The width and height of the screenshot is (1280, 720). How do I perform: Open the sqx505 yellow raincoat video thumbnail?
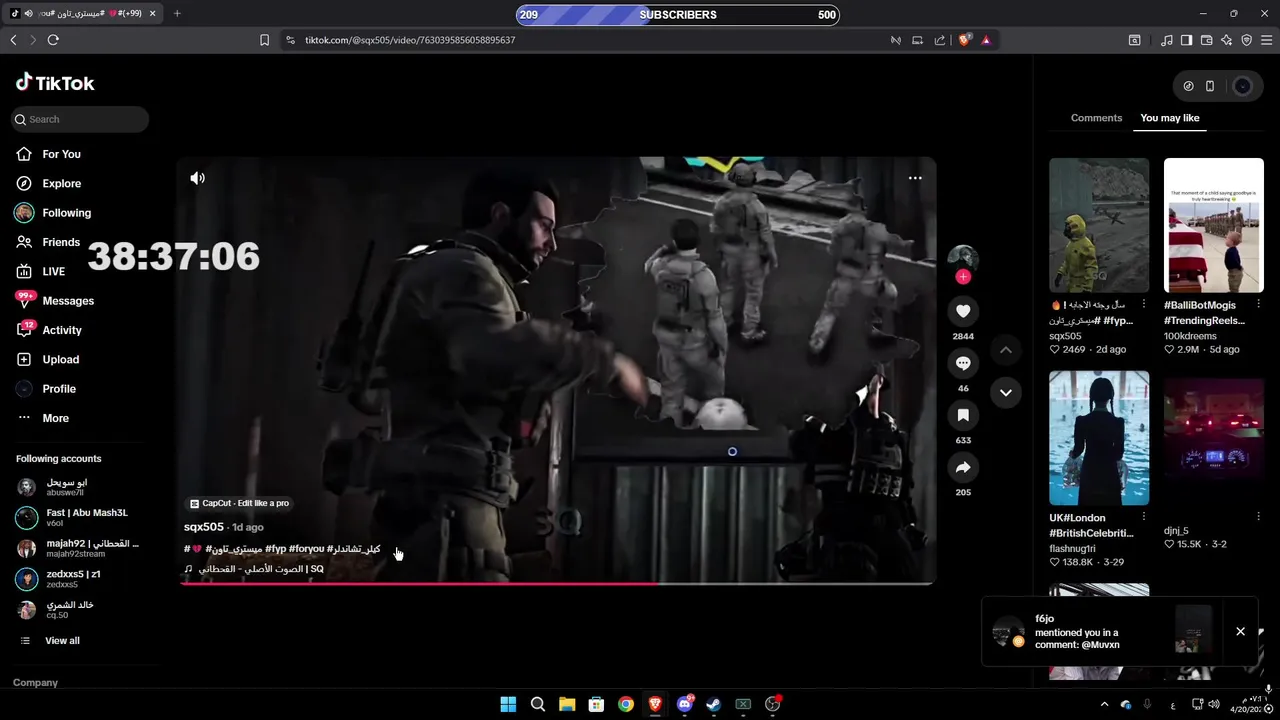pos(1099,225)
